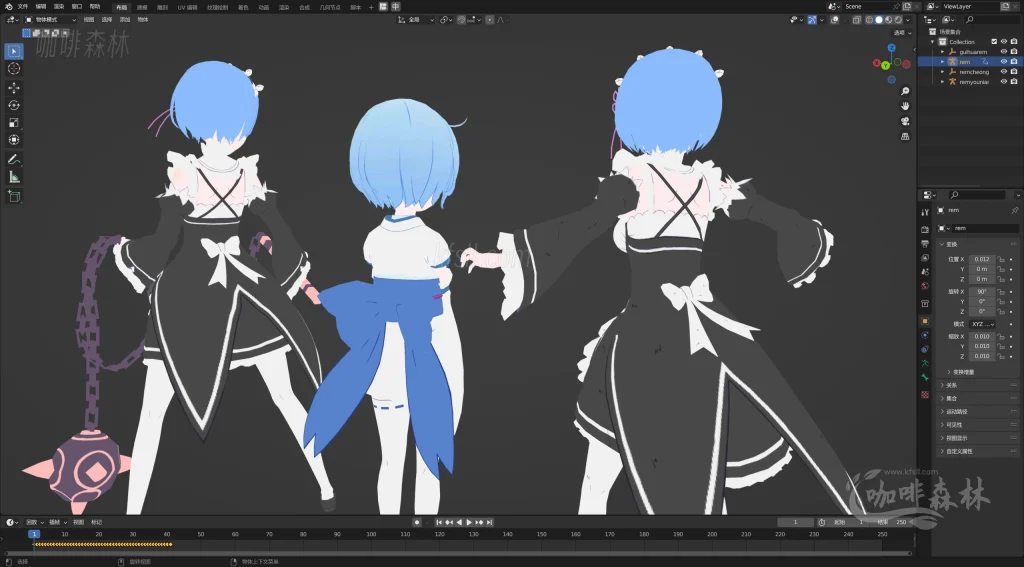
Task: Open the Object Data armature tab
Action: 925,363
